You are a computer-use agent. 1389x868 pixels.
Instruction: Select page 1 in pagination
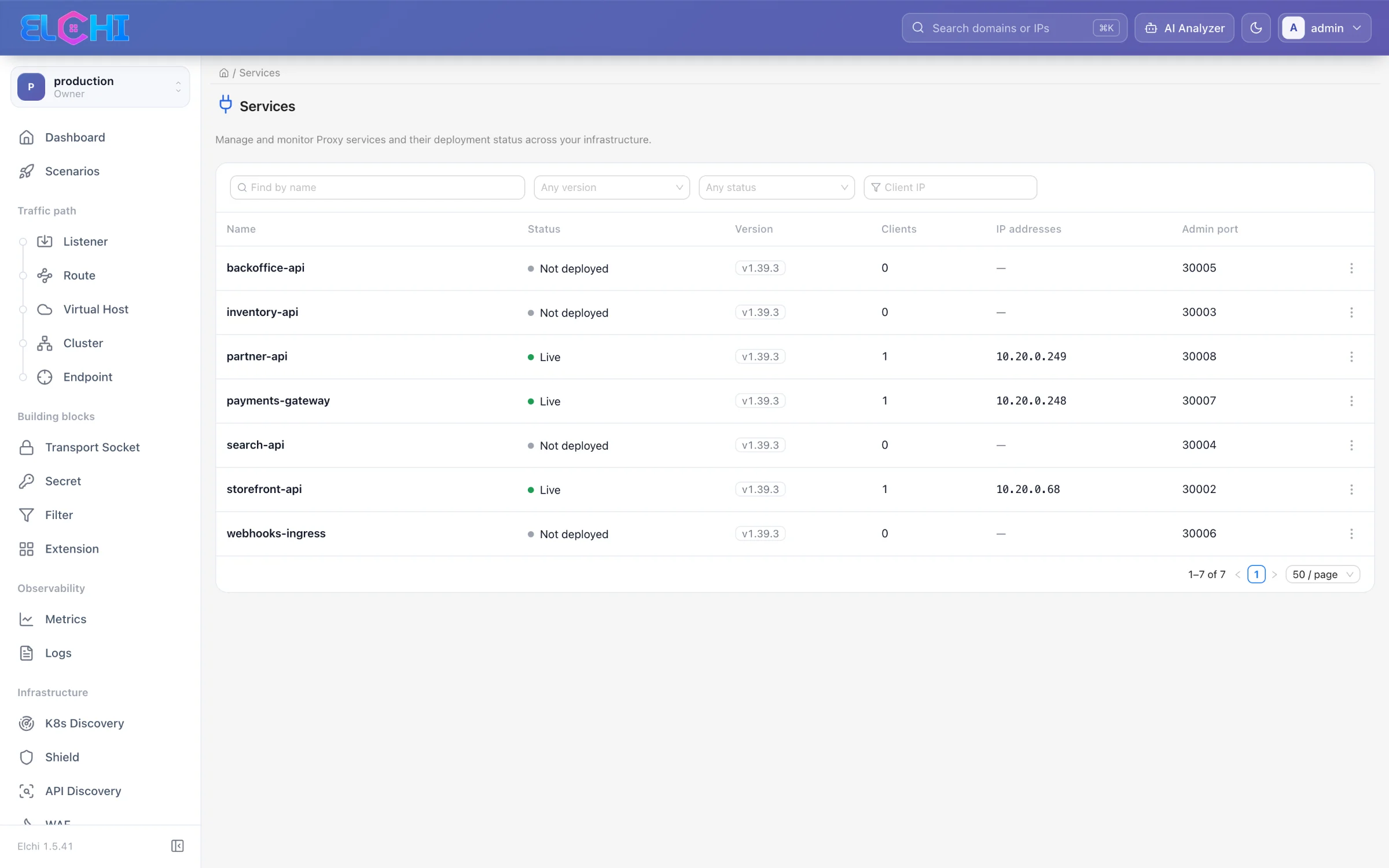[x=1256, y=575]
